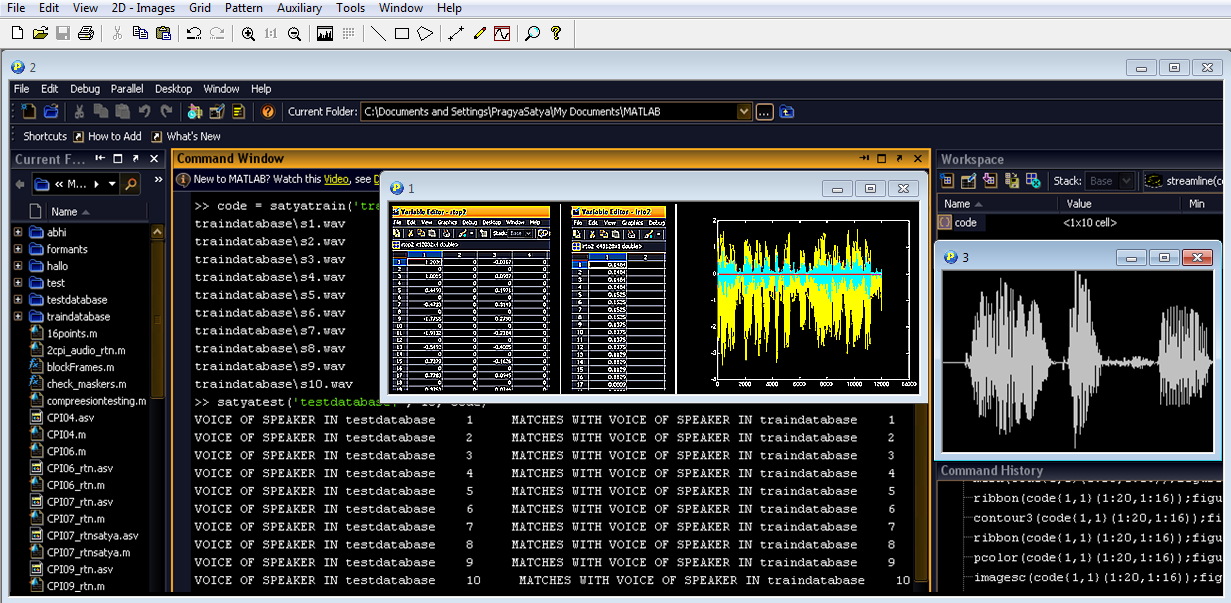
Task: Browse for folder with ellipsis button
Action: 765,111
